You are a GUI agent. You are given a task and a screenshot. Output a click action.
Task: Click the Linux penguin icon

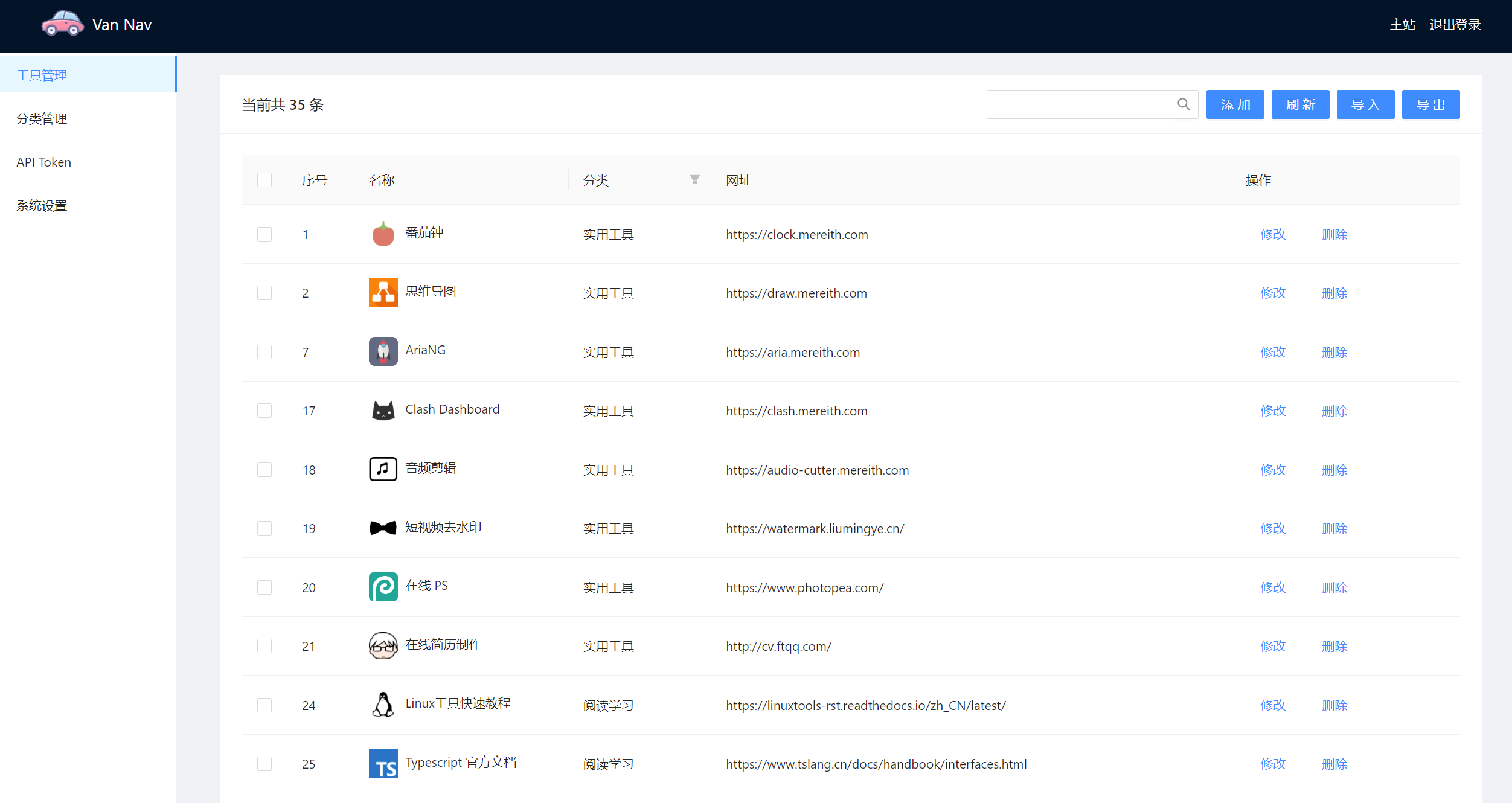[383, 705]
